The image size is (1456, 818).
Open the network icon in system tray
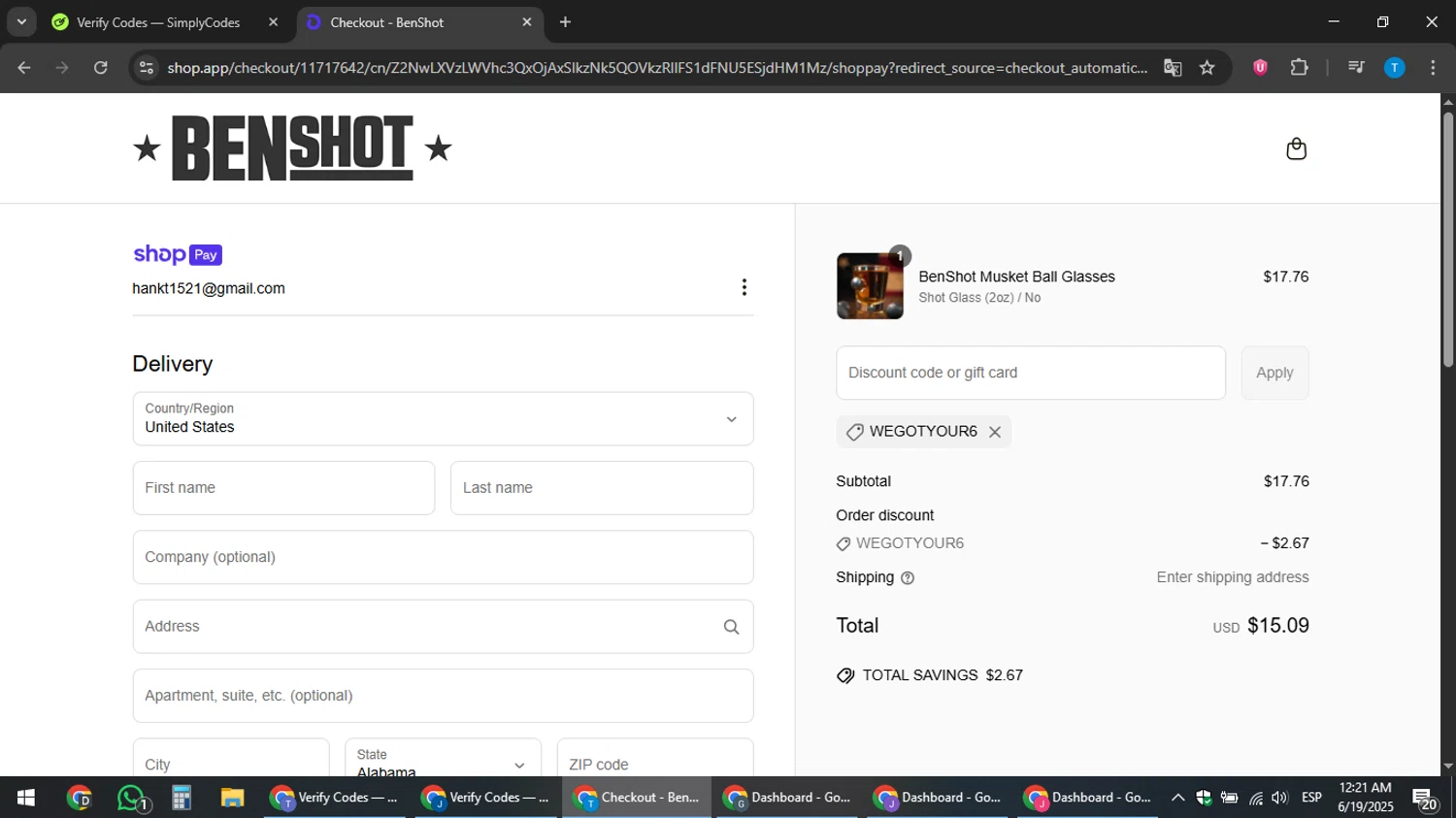[1255, 798]
